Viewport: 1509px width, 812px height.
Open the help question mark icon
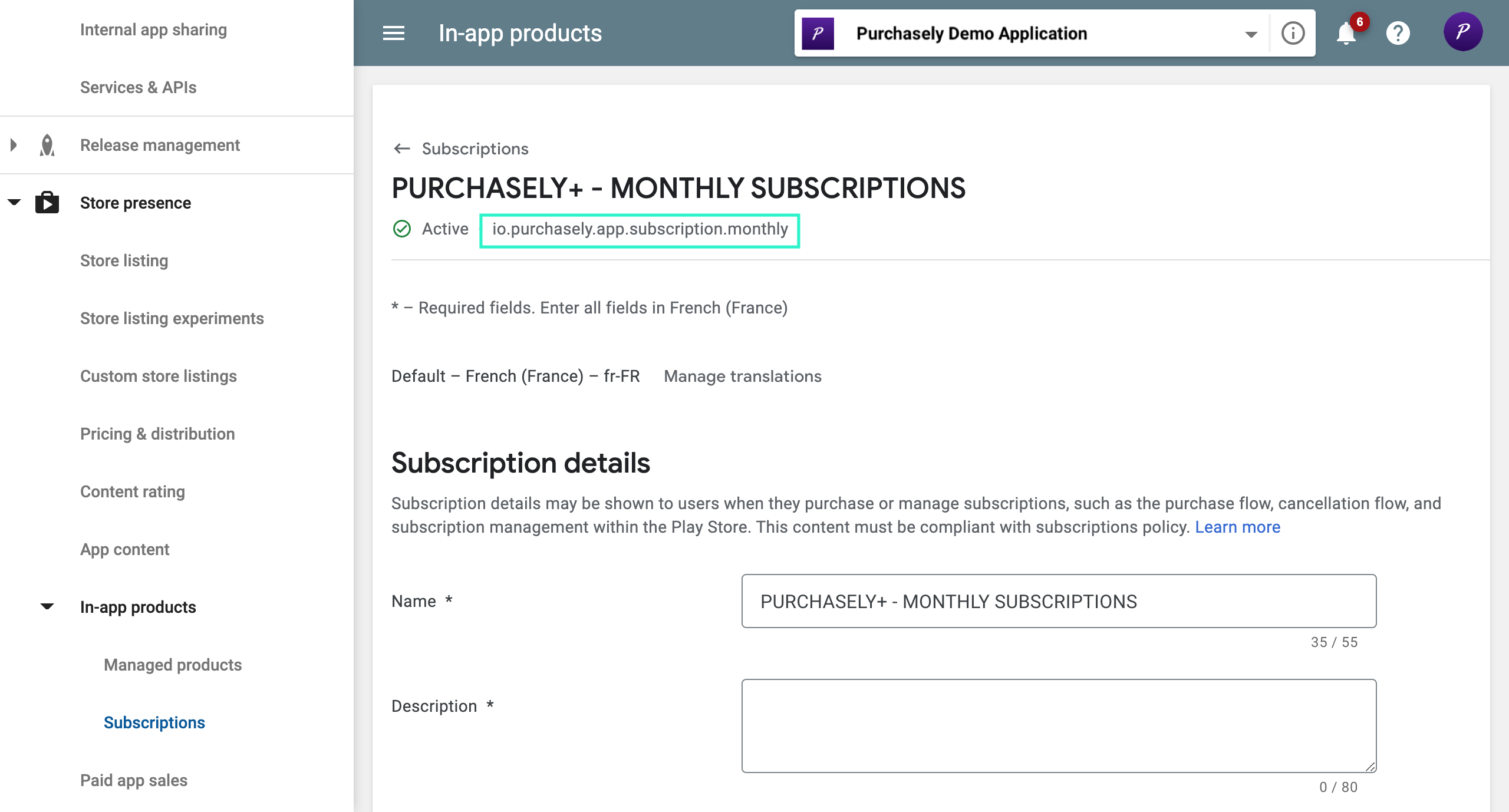click(1398, 33)
